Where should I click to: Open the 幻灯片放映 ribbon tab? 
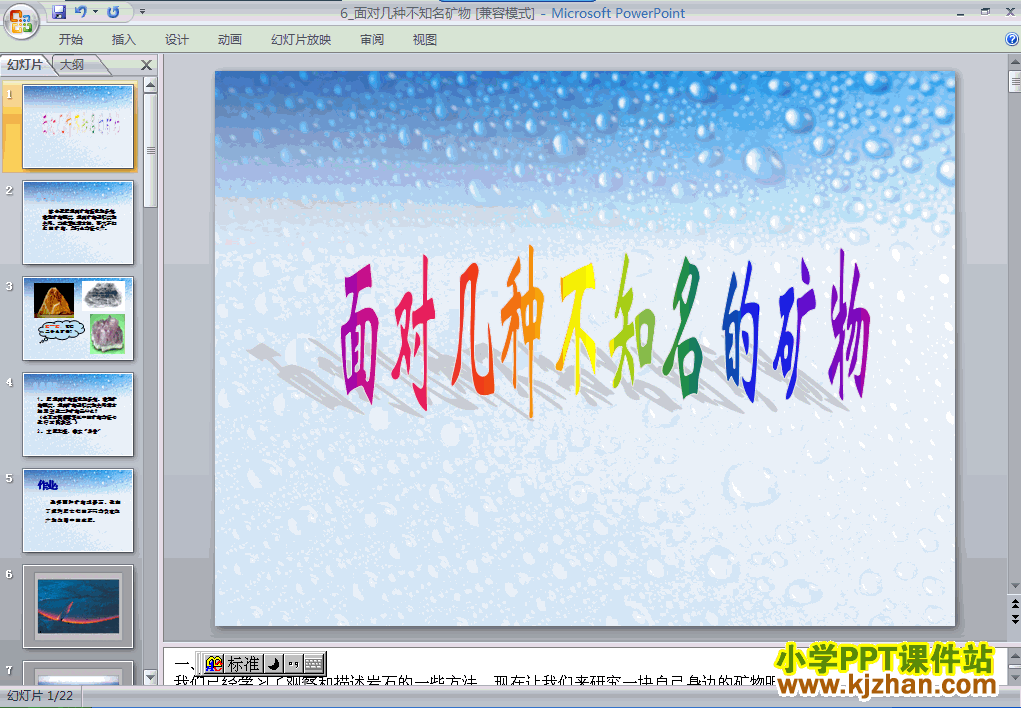pos(301,40)
